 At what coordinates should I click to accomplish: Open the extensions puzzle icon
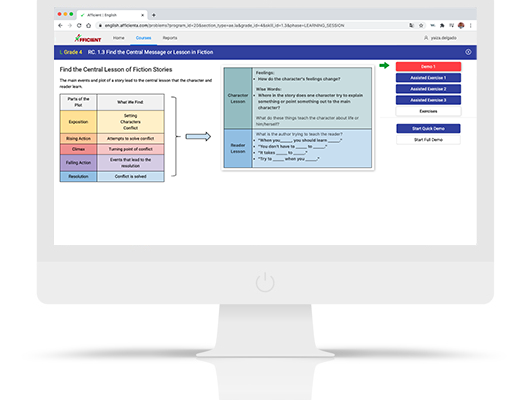442,25
